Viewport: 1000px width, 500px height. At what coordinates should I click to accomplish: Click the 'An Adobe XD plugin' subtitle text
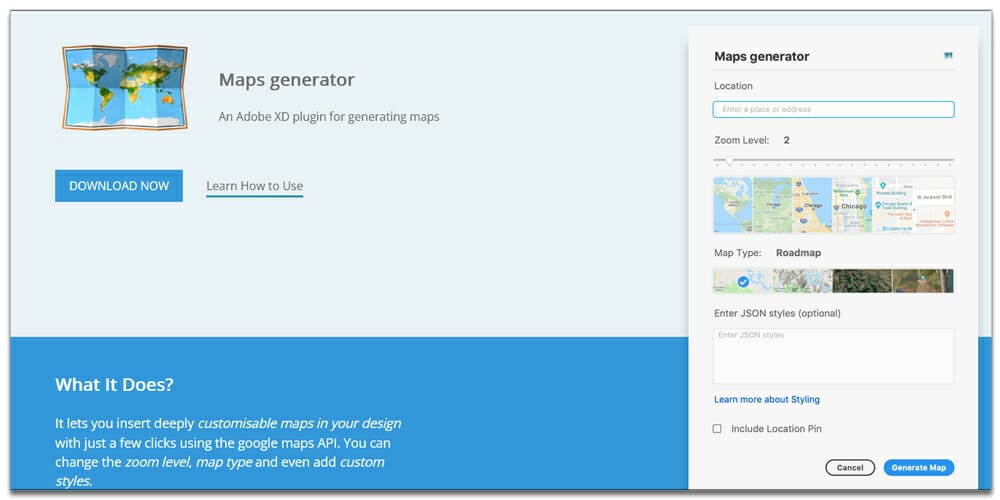328,117
